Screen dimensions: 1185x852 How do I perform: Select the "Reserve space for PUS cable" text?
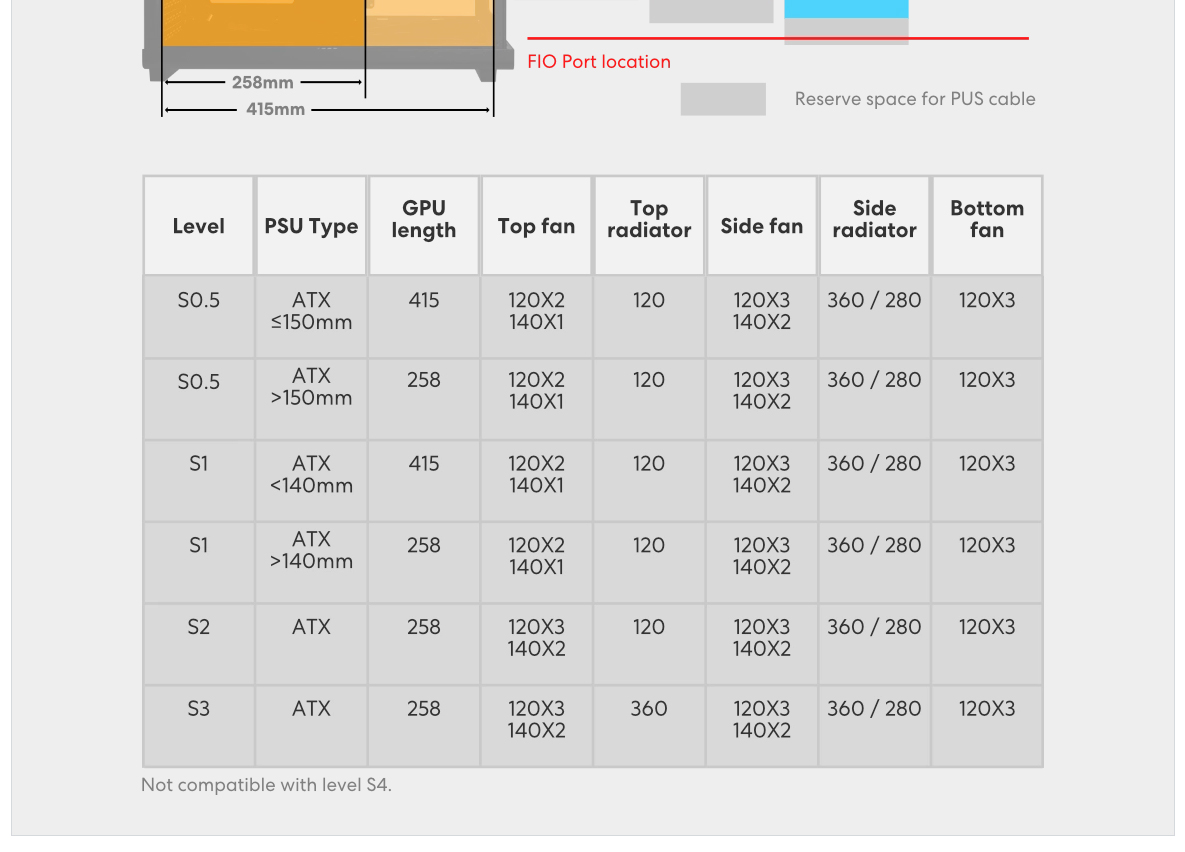pyautogui.click(x=914, y=99)
